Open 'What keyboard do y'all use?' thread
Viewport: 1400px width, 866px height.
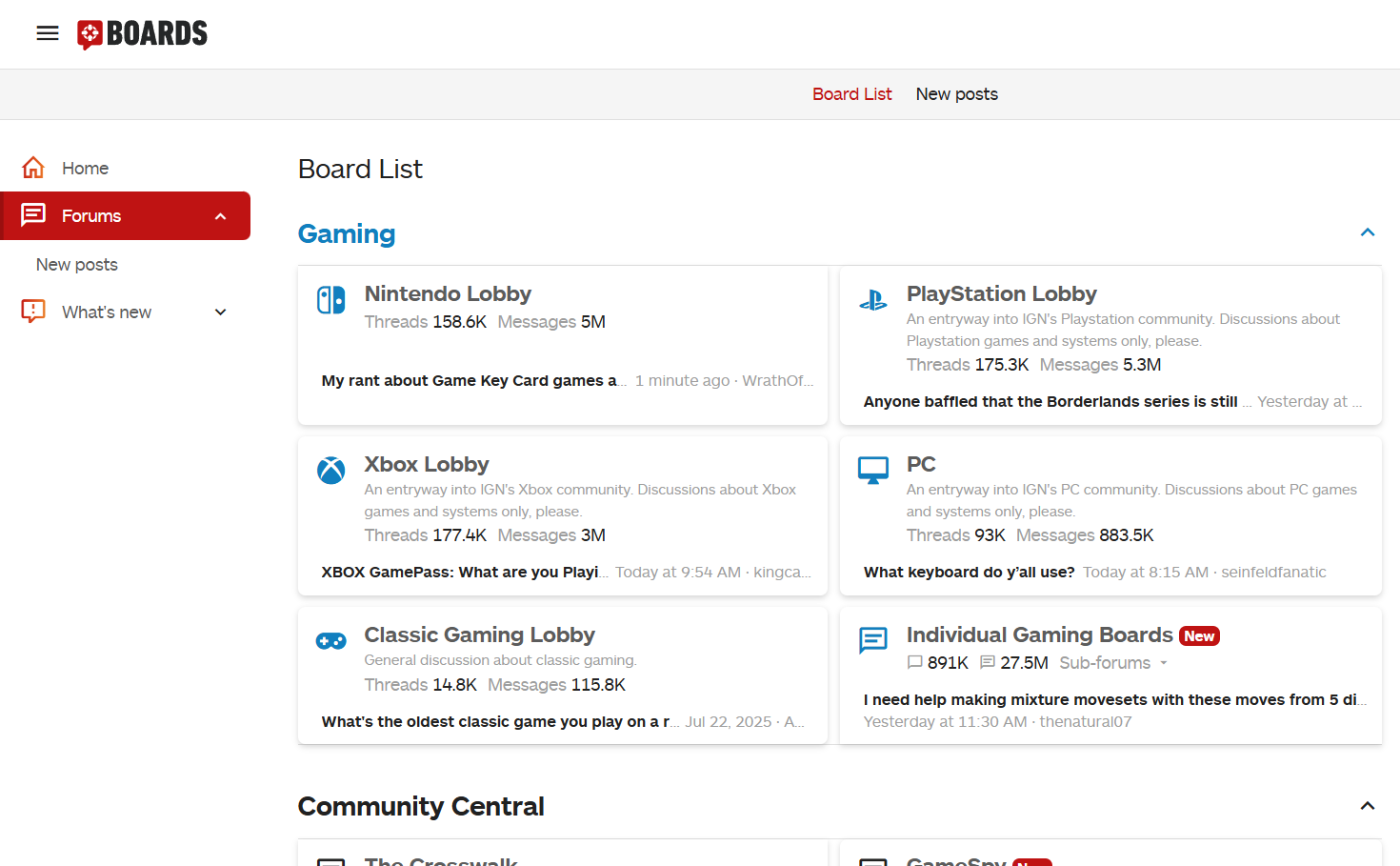pyautogui.click(x=970, y=573)
